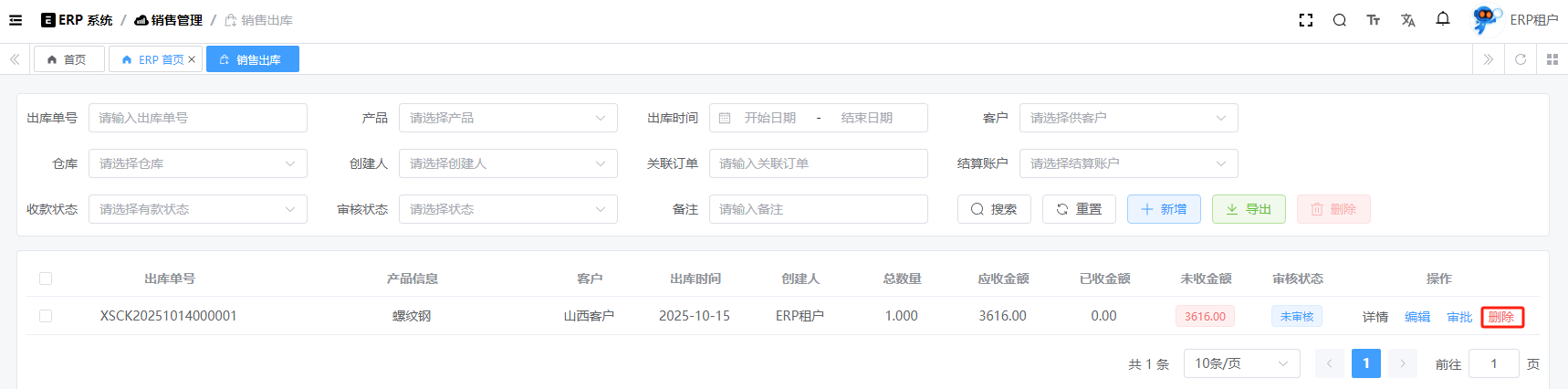Click the 新增 add button
1568x389 pixels.
[x=1164, y=209]
